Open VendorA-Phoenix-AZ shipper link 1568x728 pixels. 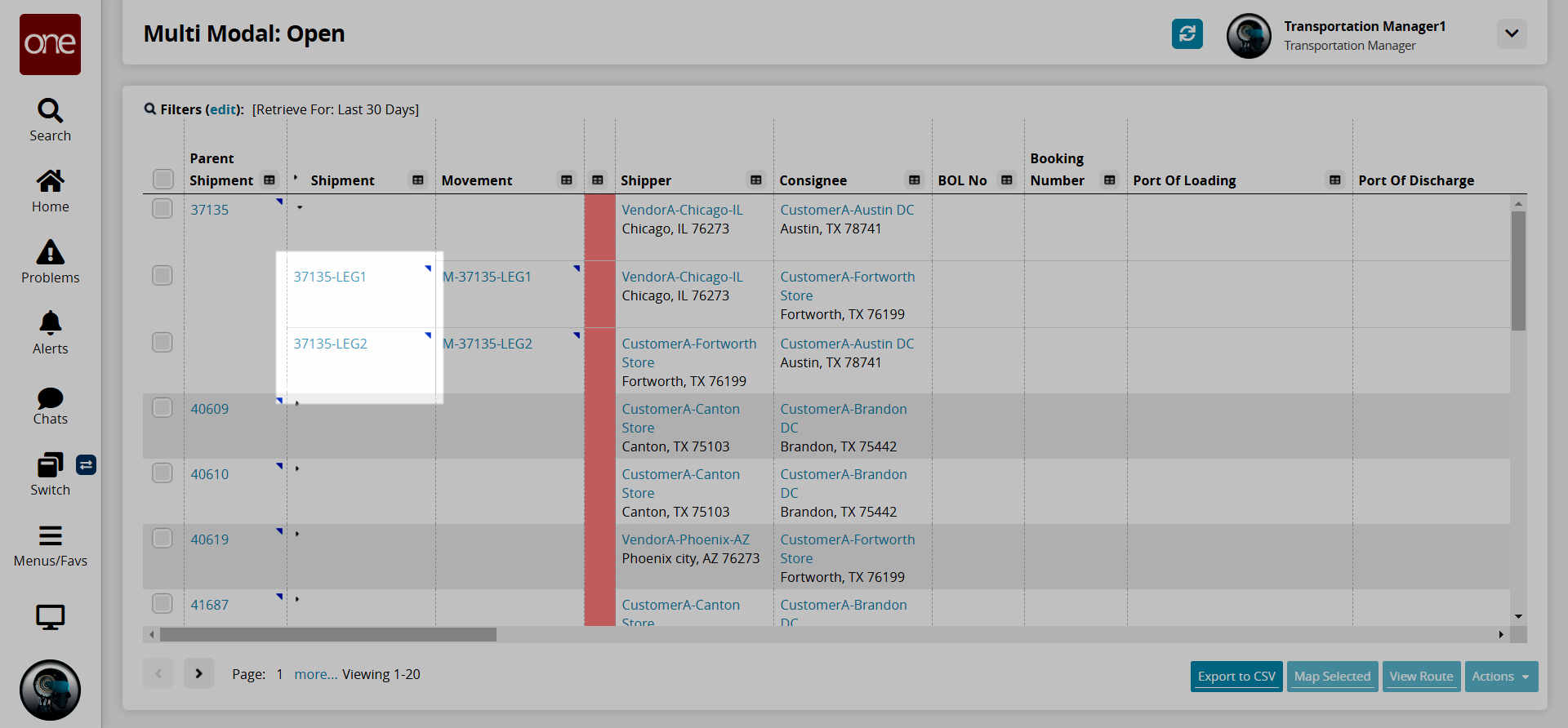click(686, 539)
